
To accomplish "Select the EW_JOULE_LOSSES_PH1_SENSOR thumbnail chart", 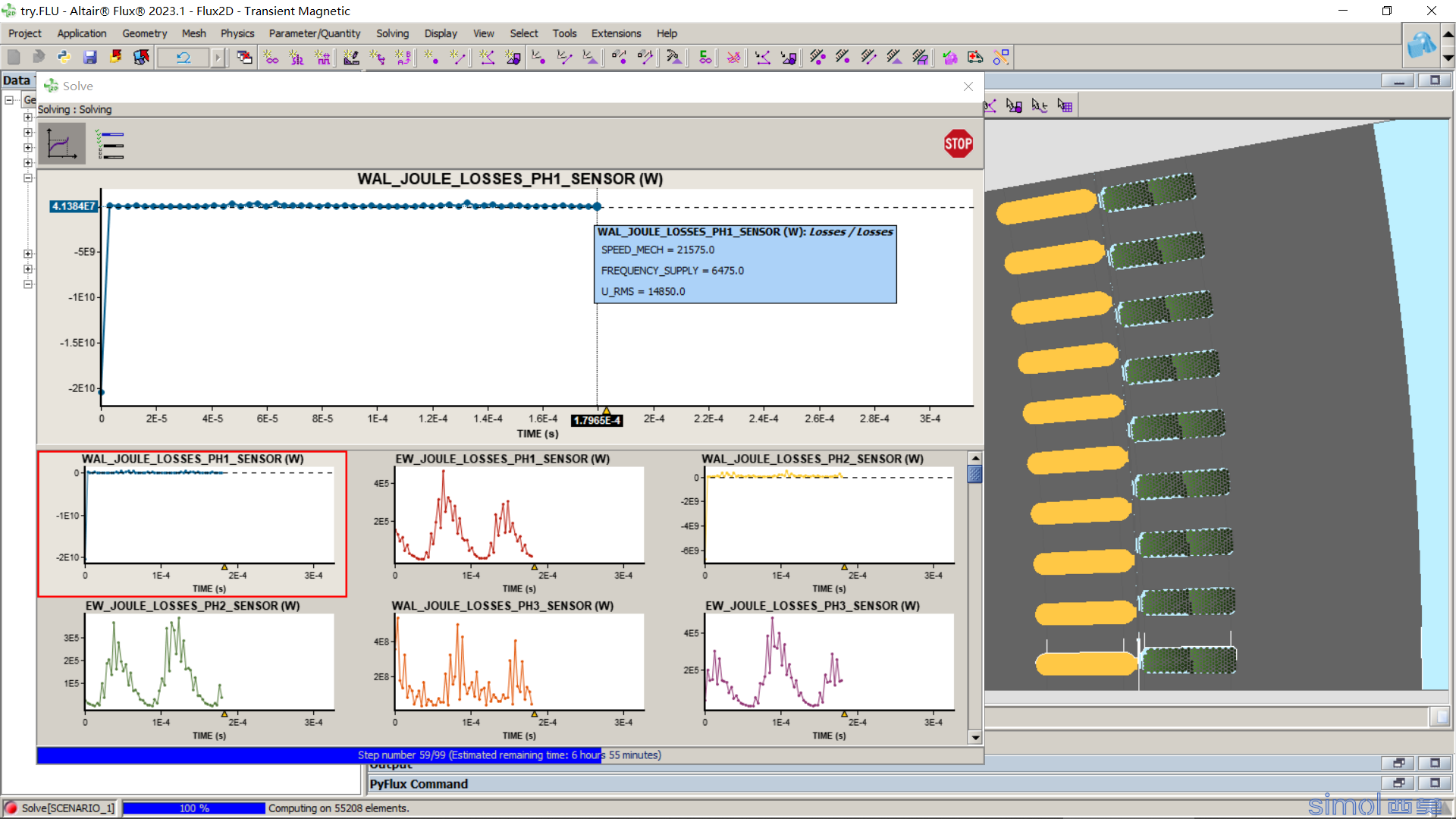I will coord(503,524).
